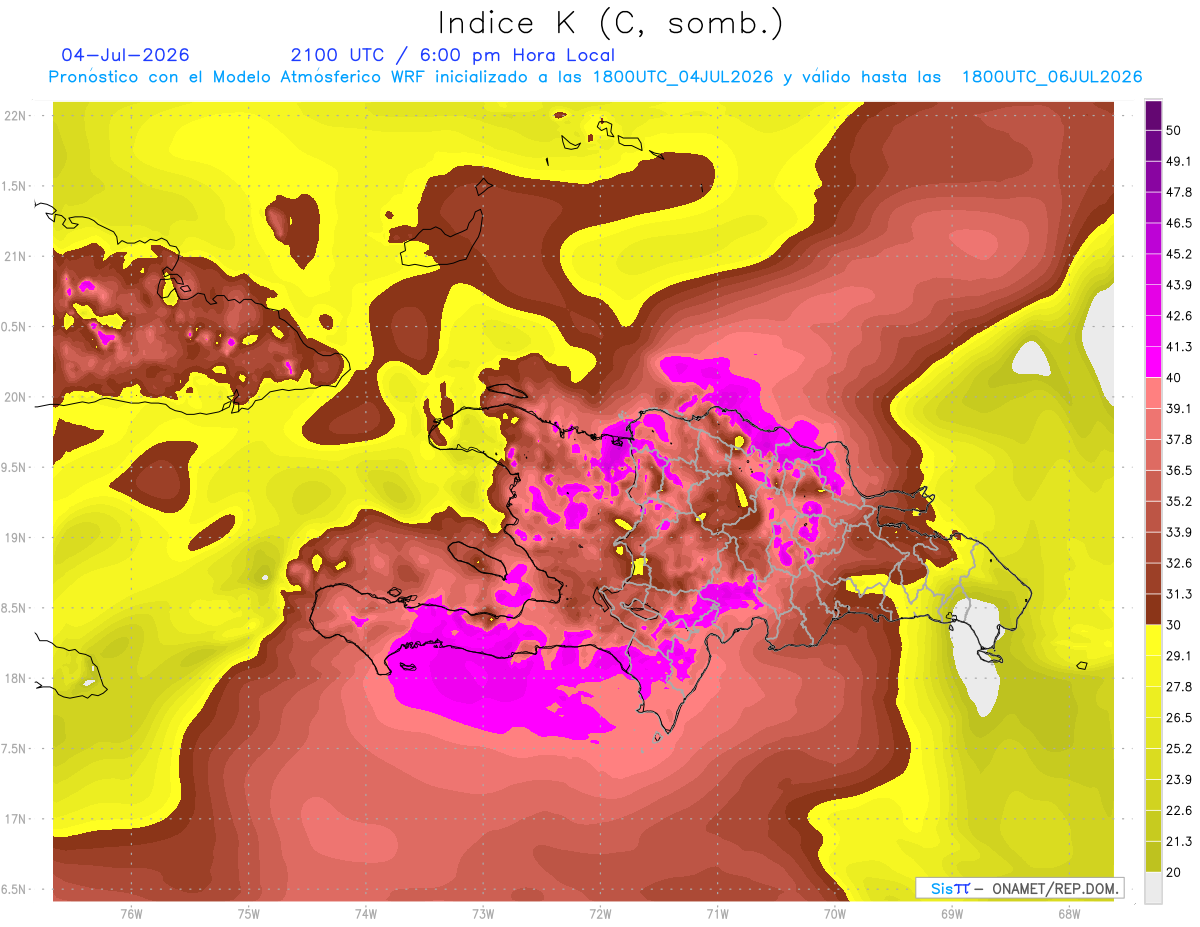
Task: Click the legend value '37.8'
Action: 1180,440
